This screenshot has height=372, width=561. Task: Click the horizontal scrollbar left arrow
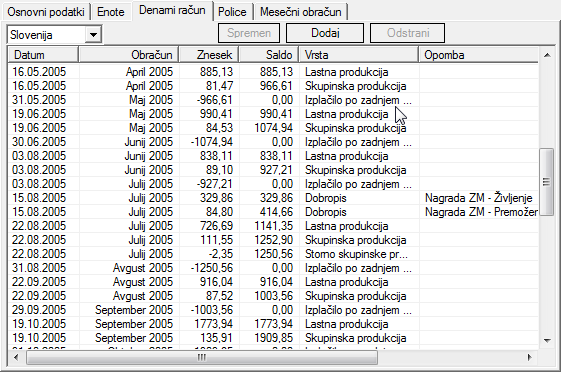pyautogui.click(x=16, y=357)
